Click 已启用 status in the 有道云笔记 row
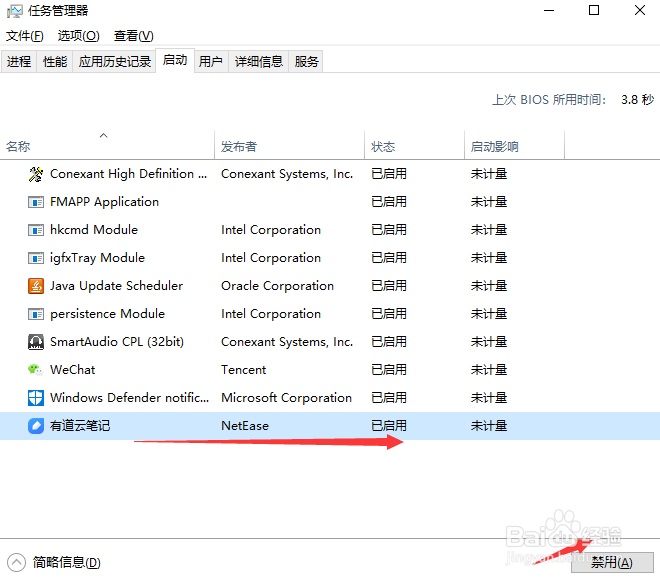 tap(389, 426)
